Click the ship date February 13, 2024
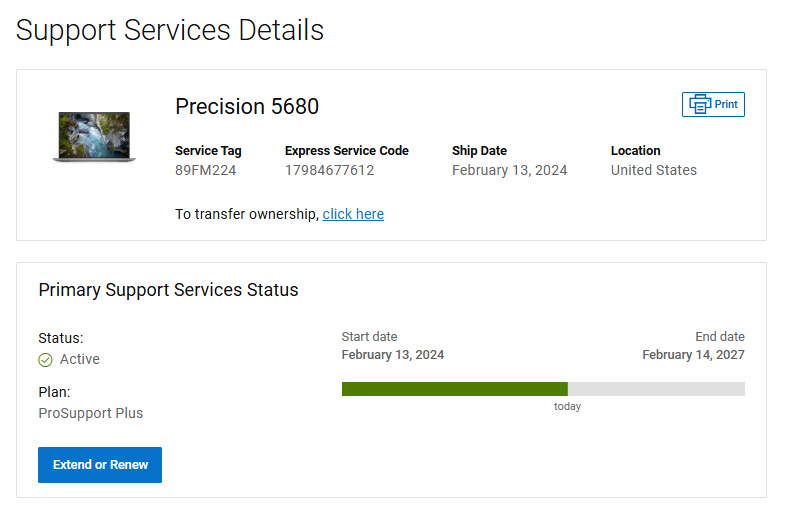 click(x=509, y=170)
